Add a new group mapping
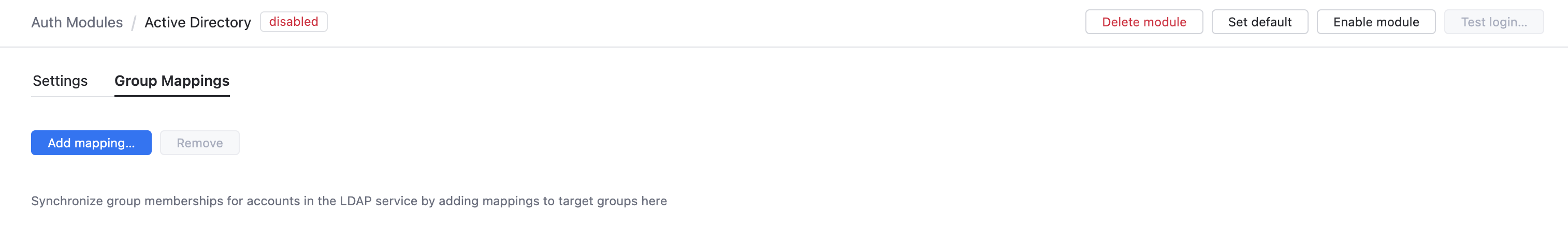 91,143
